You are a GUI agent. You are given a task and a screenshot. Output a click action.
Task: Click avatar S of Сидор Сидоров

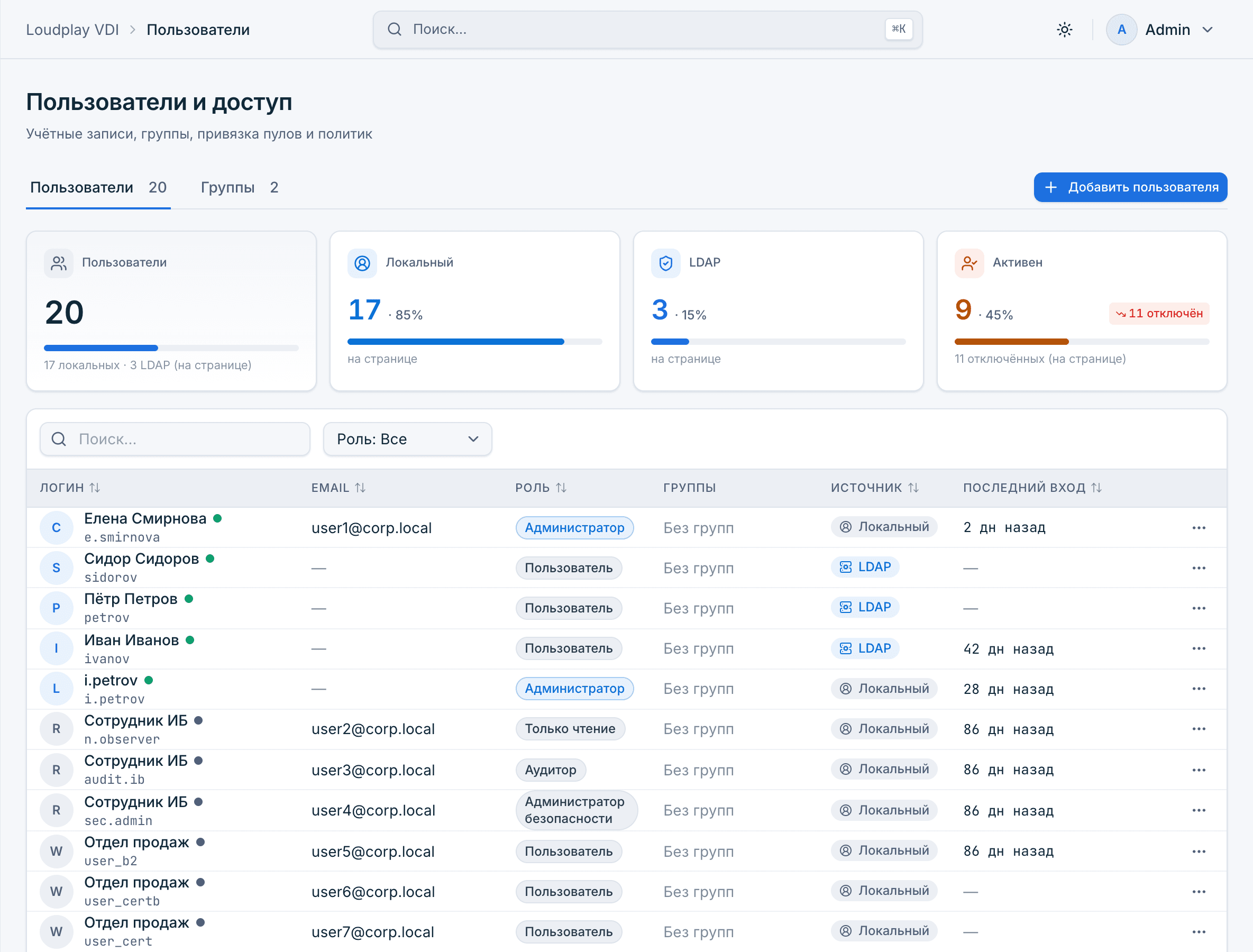56,568
